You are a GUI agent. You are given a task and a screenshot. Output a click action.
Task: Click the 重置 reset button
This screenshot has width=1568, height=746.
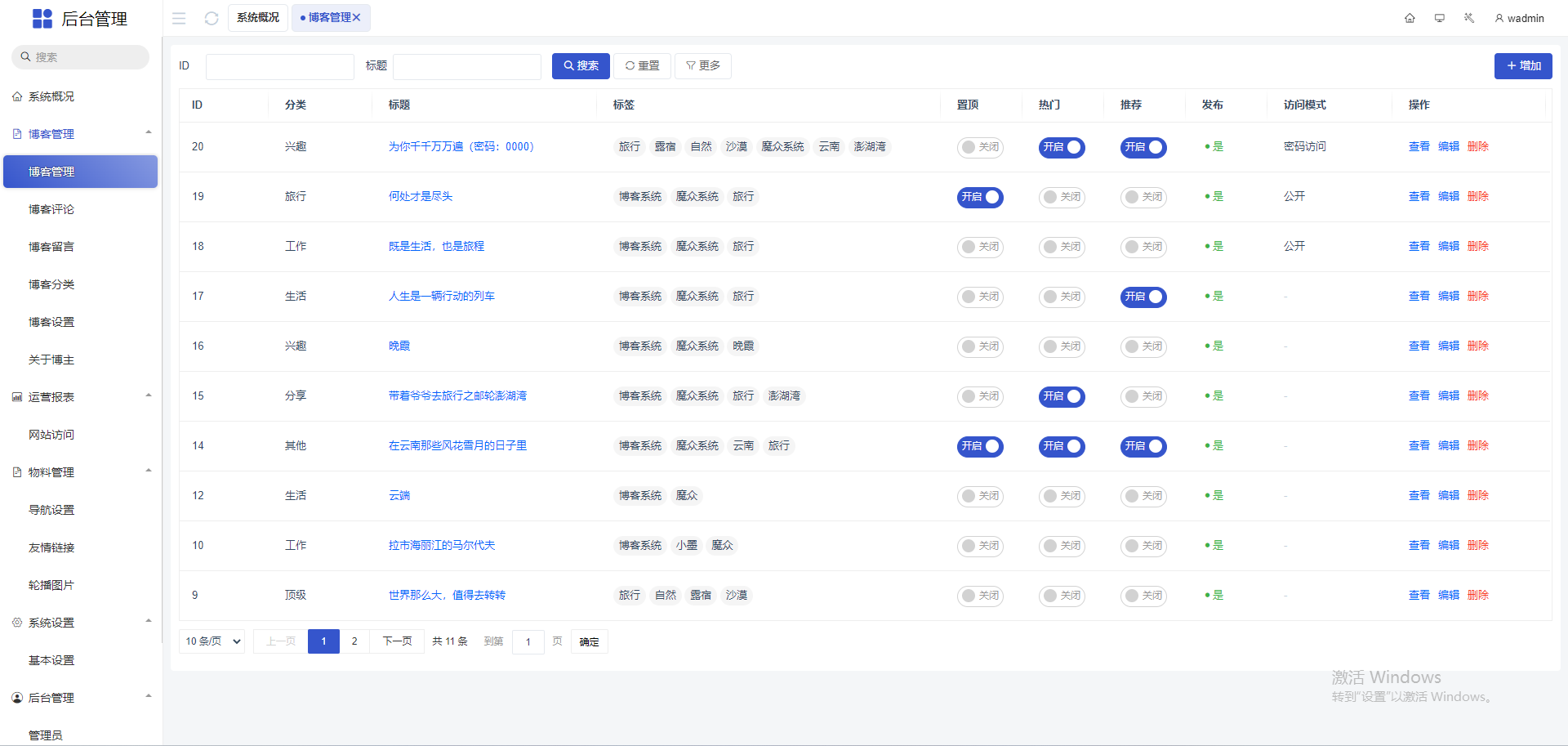[643, 66]
